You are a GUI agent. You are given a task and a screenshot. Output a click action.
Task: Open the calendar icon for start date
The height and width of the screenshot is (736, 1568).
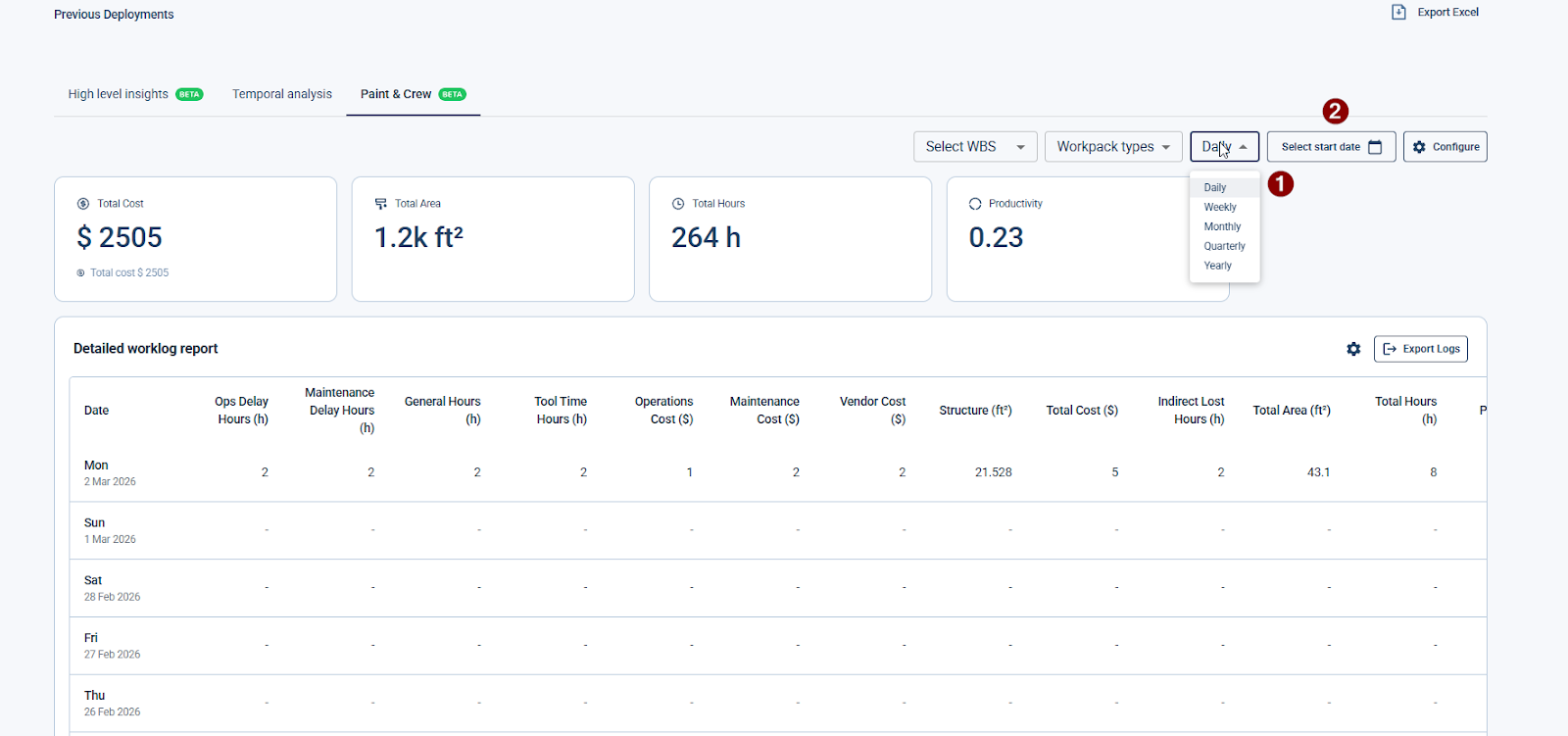pyautogui.click(x=1375, y=147)
